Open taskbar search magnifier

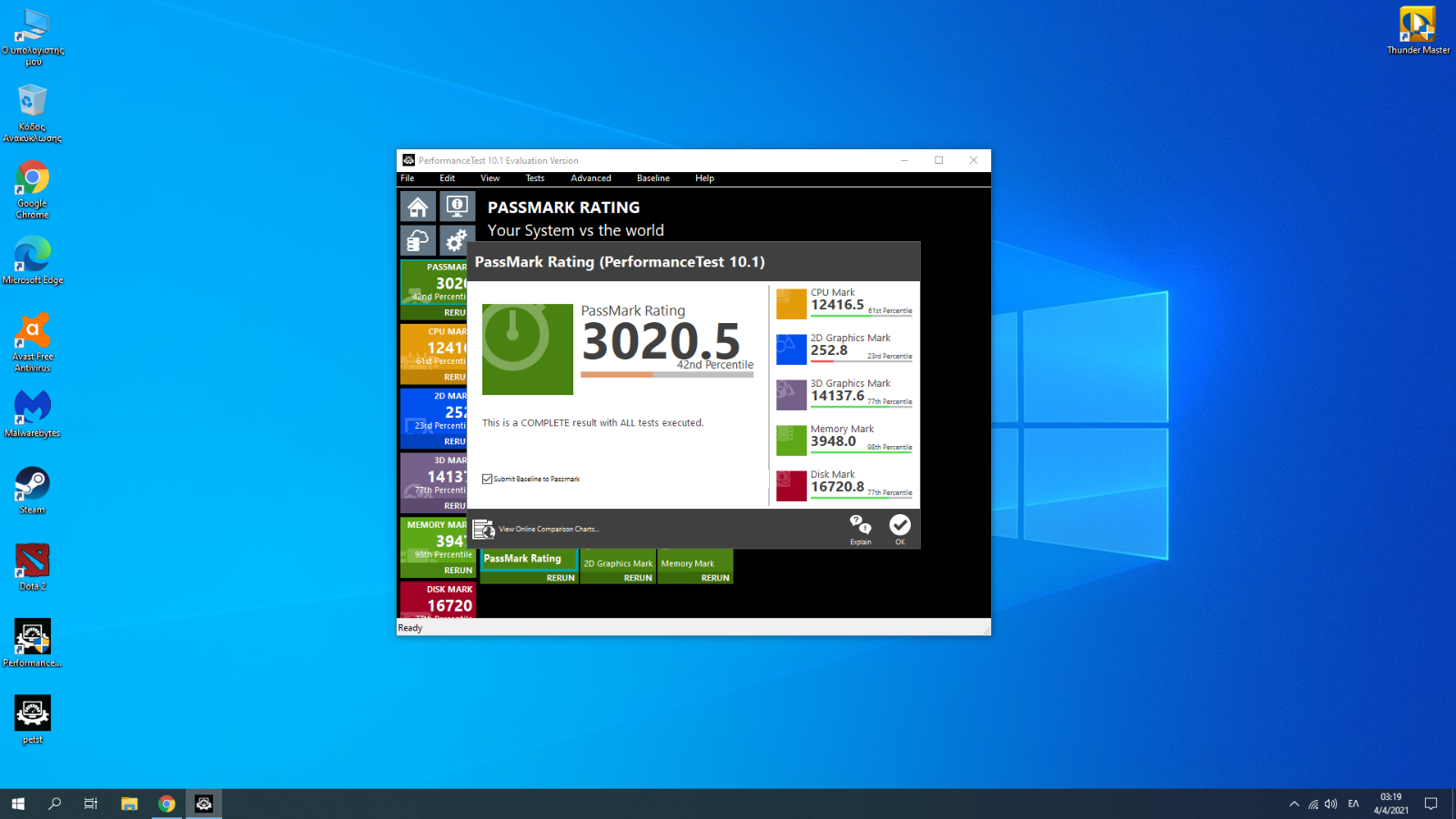pyautogui.click(x=55, y=804)
